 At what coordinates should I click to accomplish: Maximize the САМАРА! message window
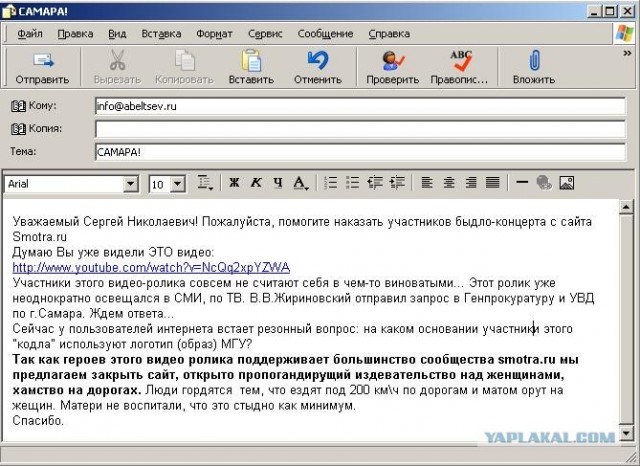coord(610,11)
